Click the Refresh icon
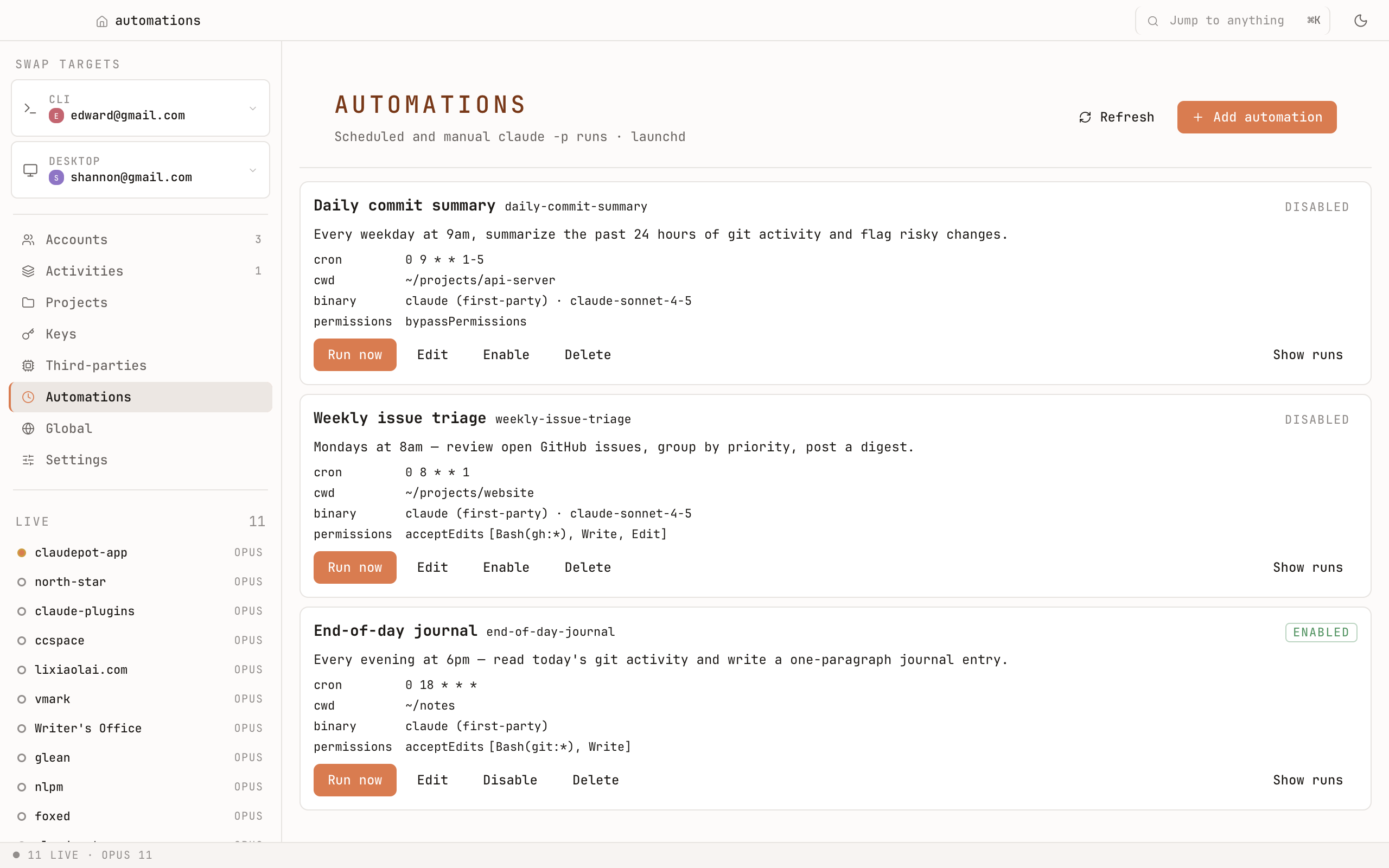Viewport: 1389px width, 868px height. (x=1085, y=117)
